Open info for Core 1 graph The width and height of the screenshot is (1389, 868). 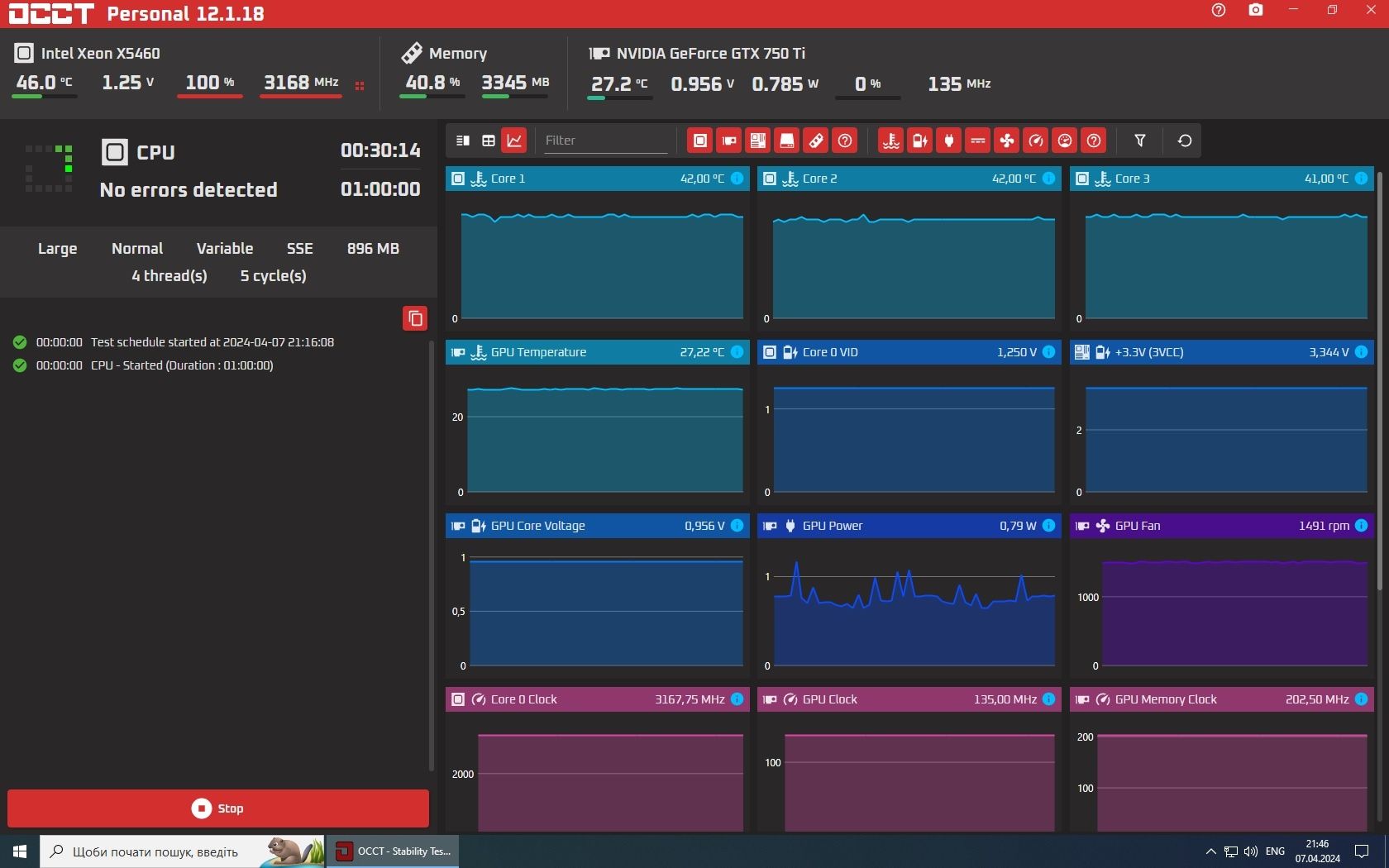click(x=737, y=179)
